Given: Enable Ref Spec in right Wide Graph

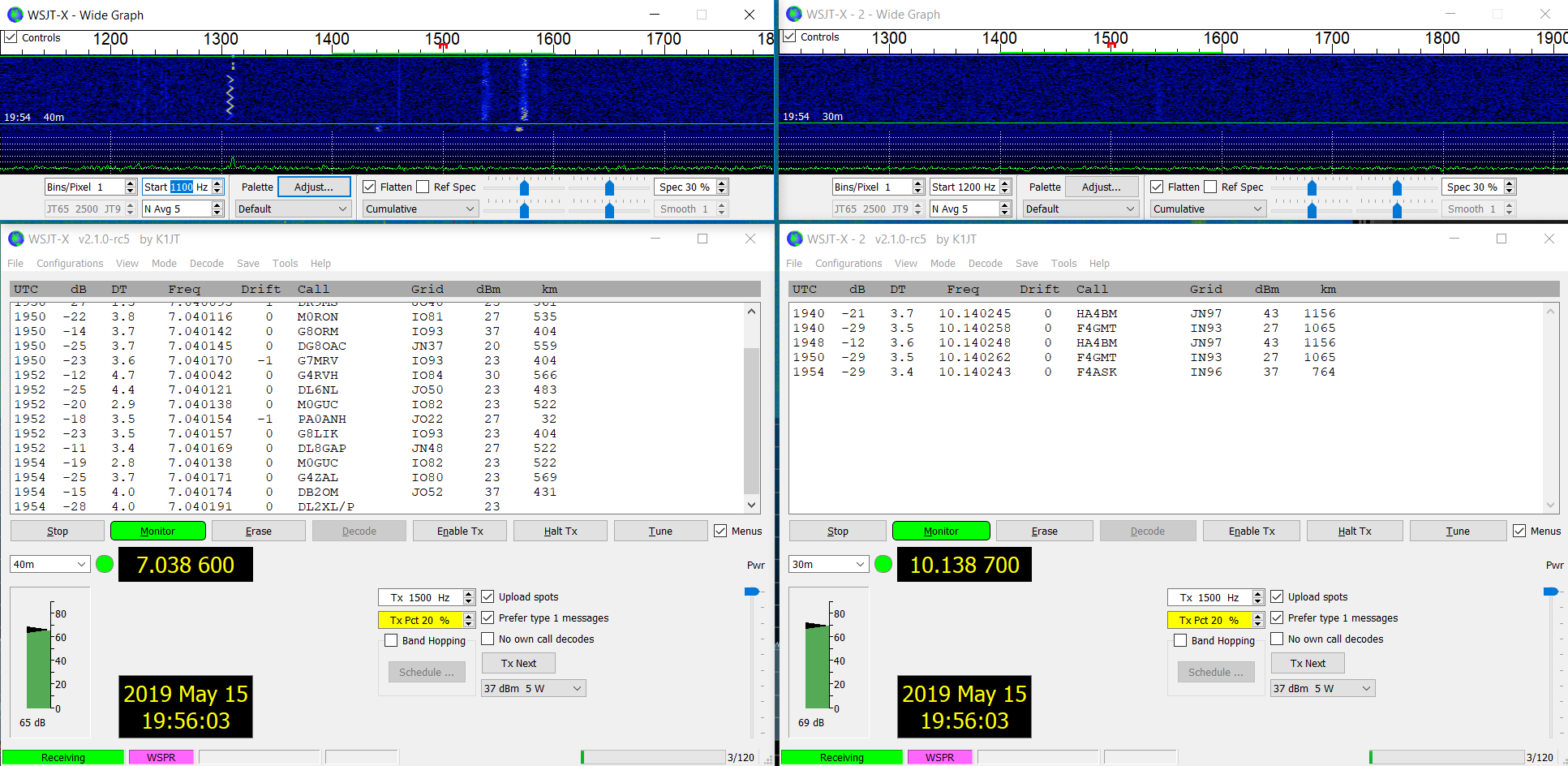Looking at the screenshot, I should [x=1210, y=187].
